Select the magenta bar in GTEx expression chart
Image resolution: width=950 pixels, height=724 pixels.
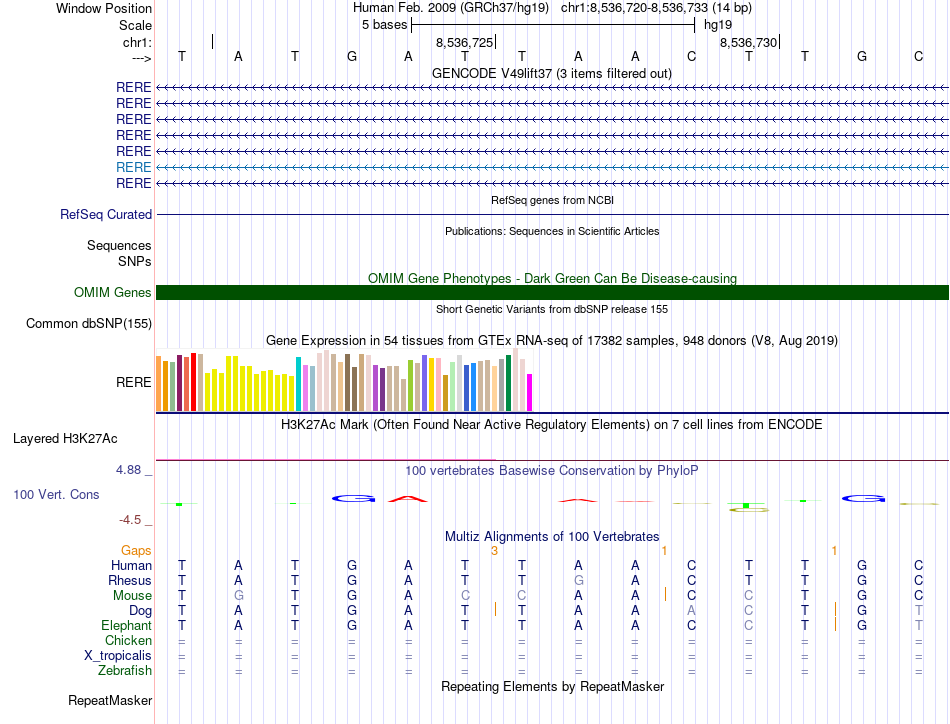[530, 391]
